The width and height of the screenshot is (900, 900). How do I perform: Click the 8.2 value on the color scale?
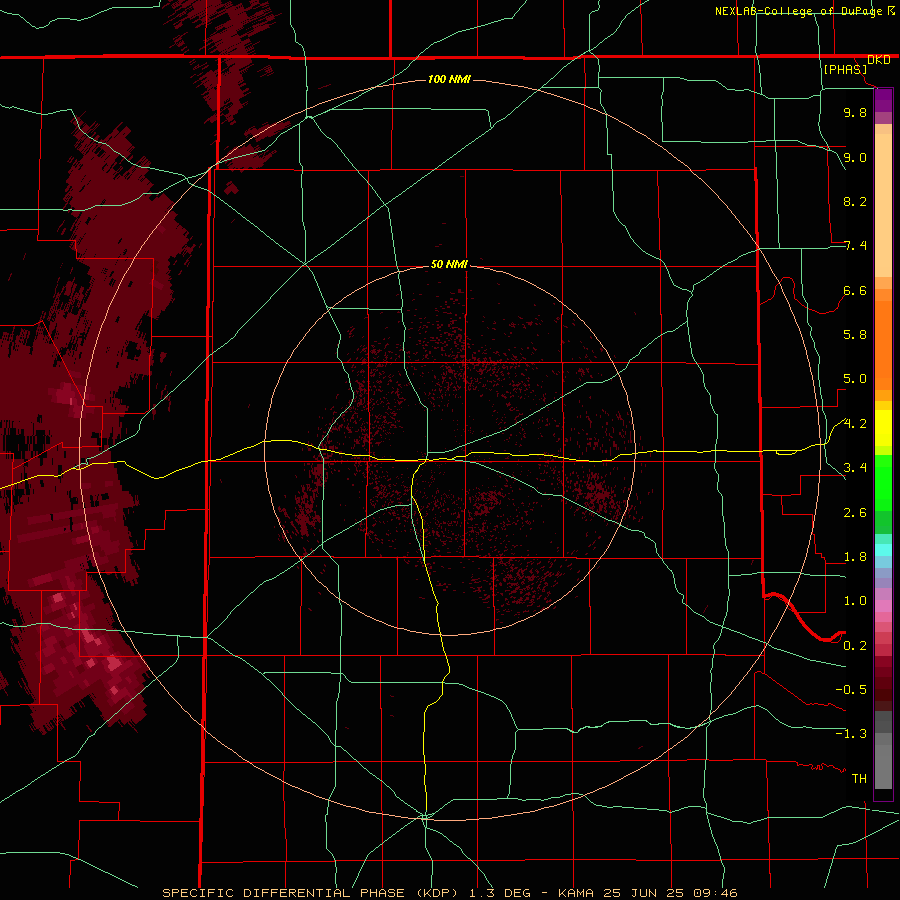pos(855,201)
